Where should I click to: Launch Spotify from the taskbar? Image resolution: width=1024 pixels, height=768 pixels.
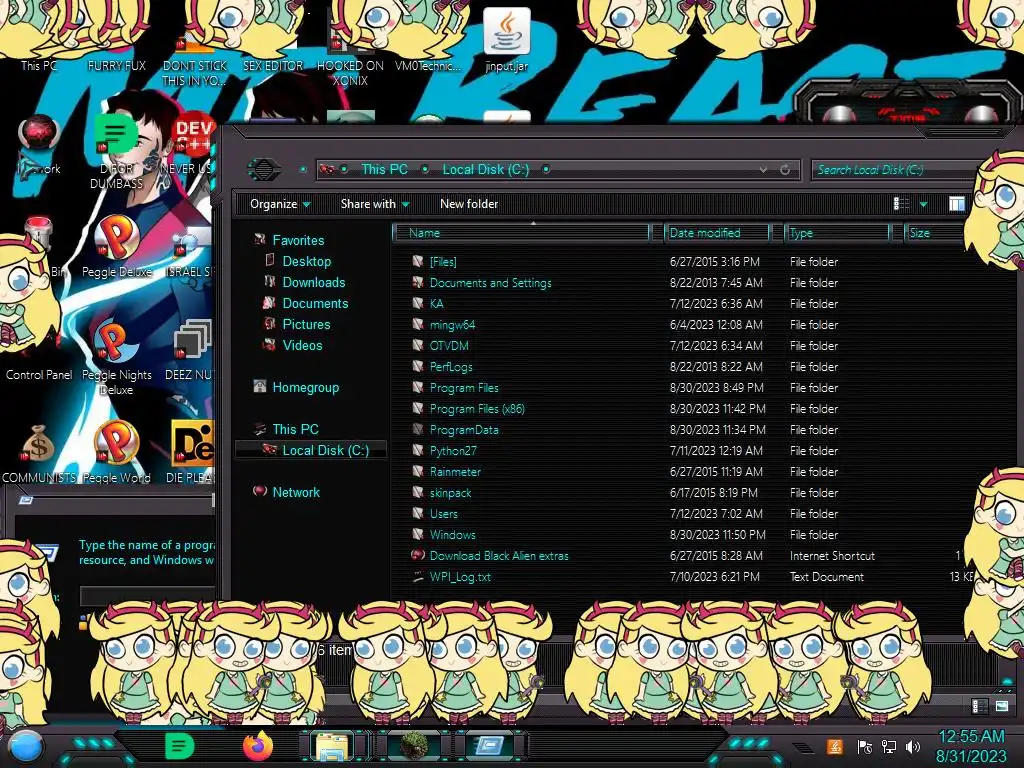click(180, 746)
